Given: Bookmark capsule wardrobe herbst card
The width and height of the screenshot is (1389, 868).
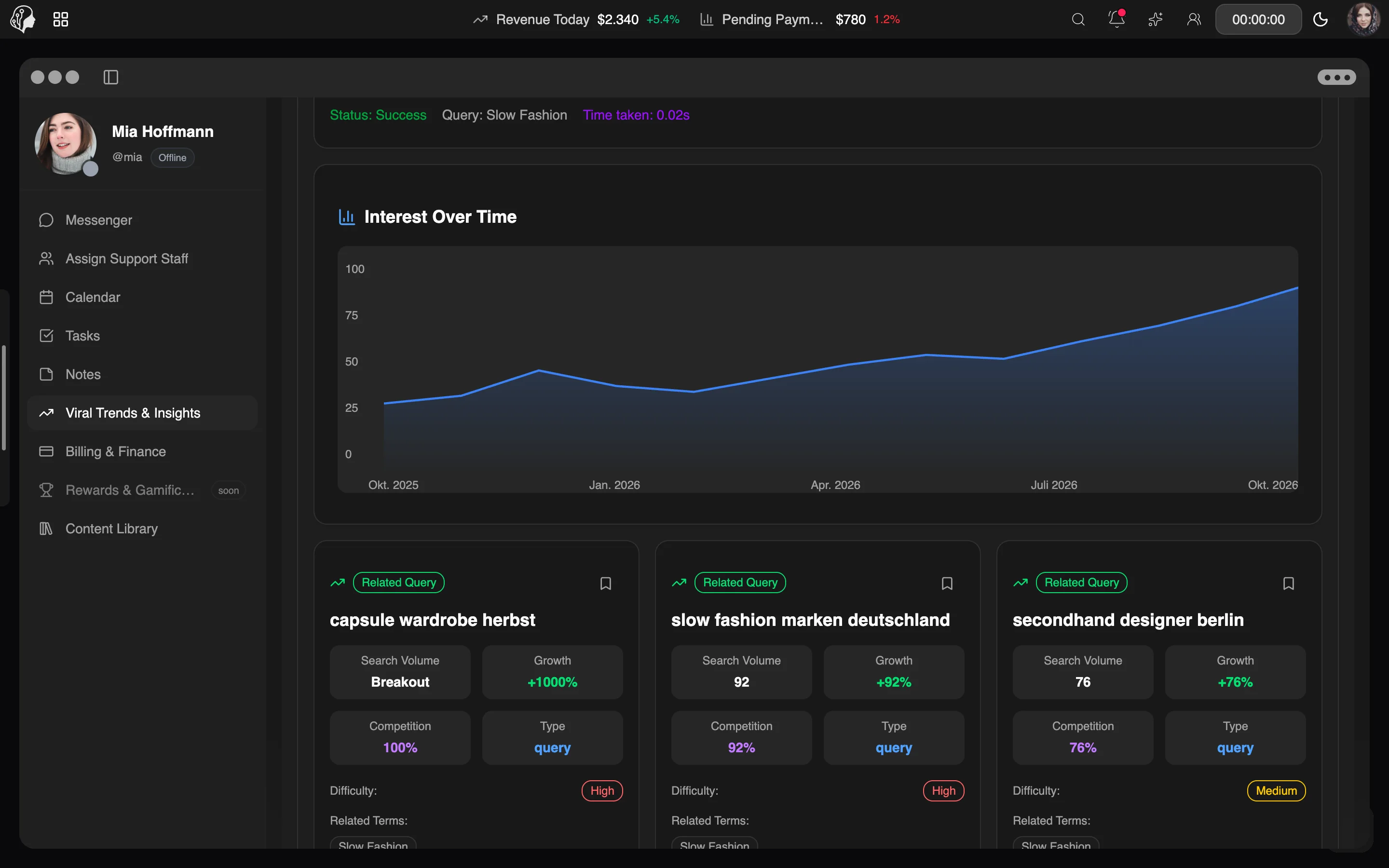Looking at the screenshot, I should coord(606,583).
